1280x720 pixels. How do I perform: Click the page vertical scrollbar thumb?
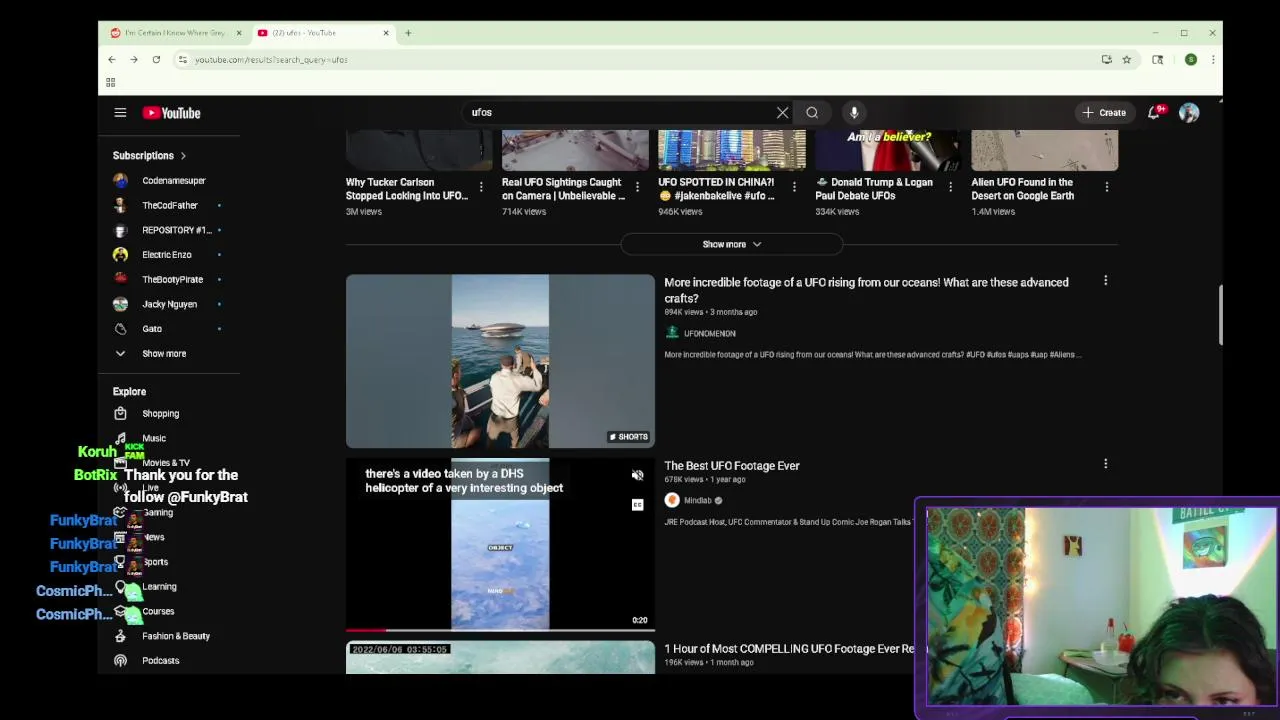1220,315
